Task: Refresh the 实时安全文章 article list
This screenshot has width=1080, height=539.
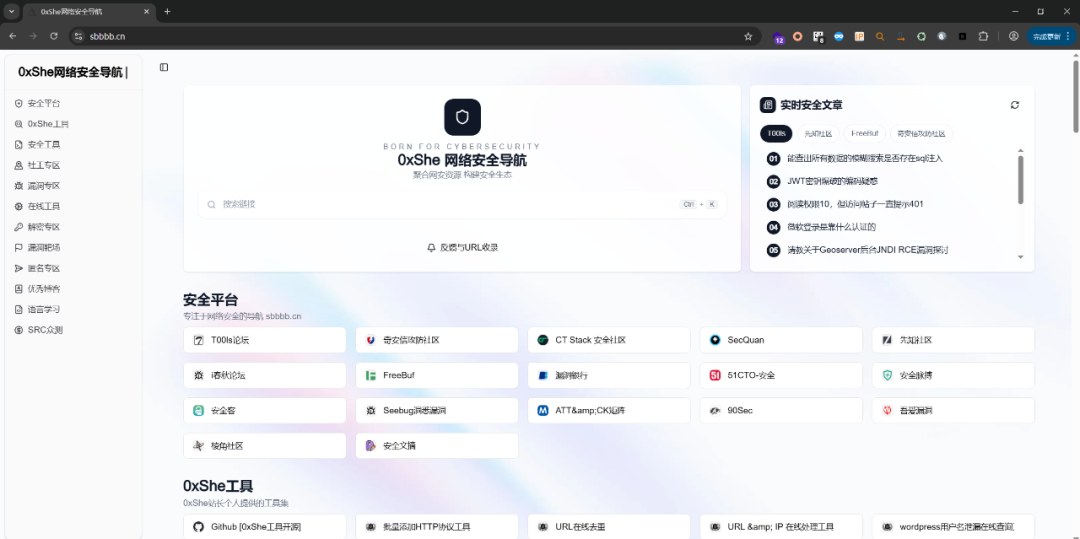Action: tap(1015, 105)
